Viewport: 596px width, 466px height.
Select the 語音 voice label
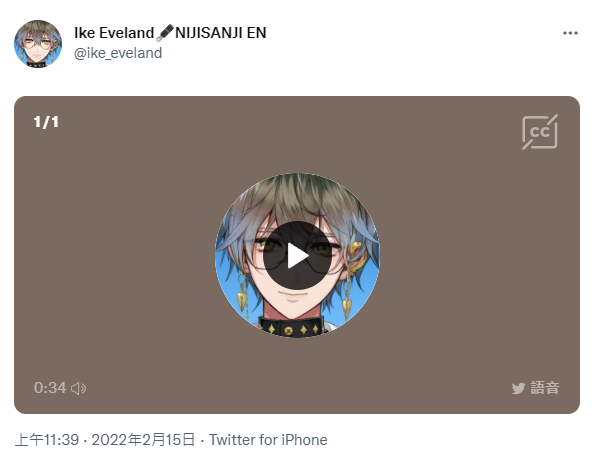click(545, 388)
